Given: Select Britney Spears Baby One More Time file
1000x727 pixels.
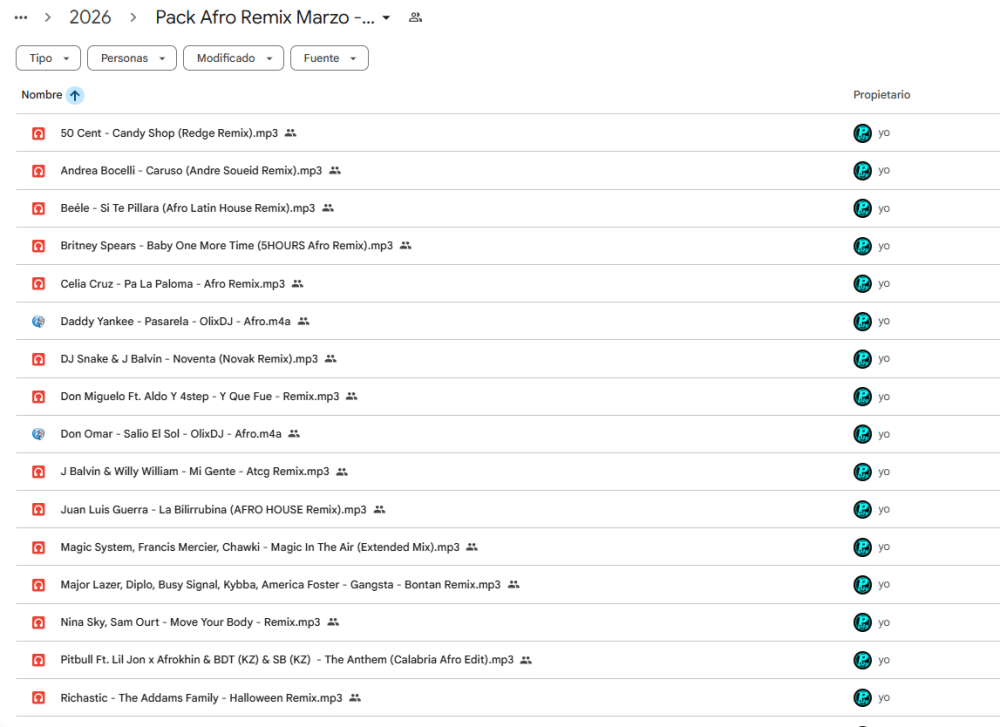Looking at the screenshot, I should click(x=226, y=246).
